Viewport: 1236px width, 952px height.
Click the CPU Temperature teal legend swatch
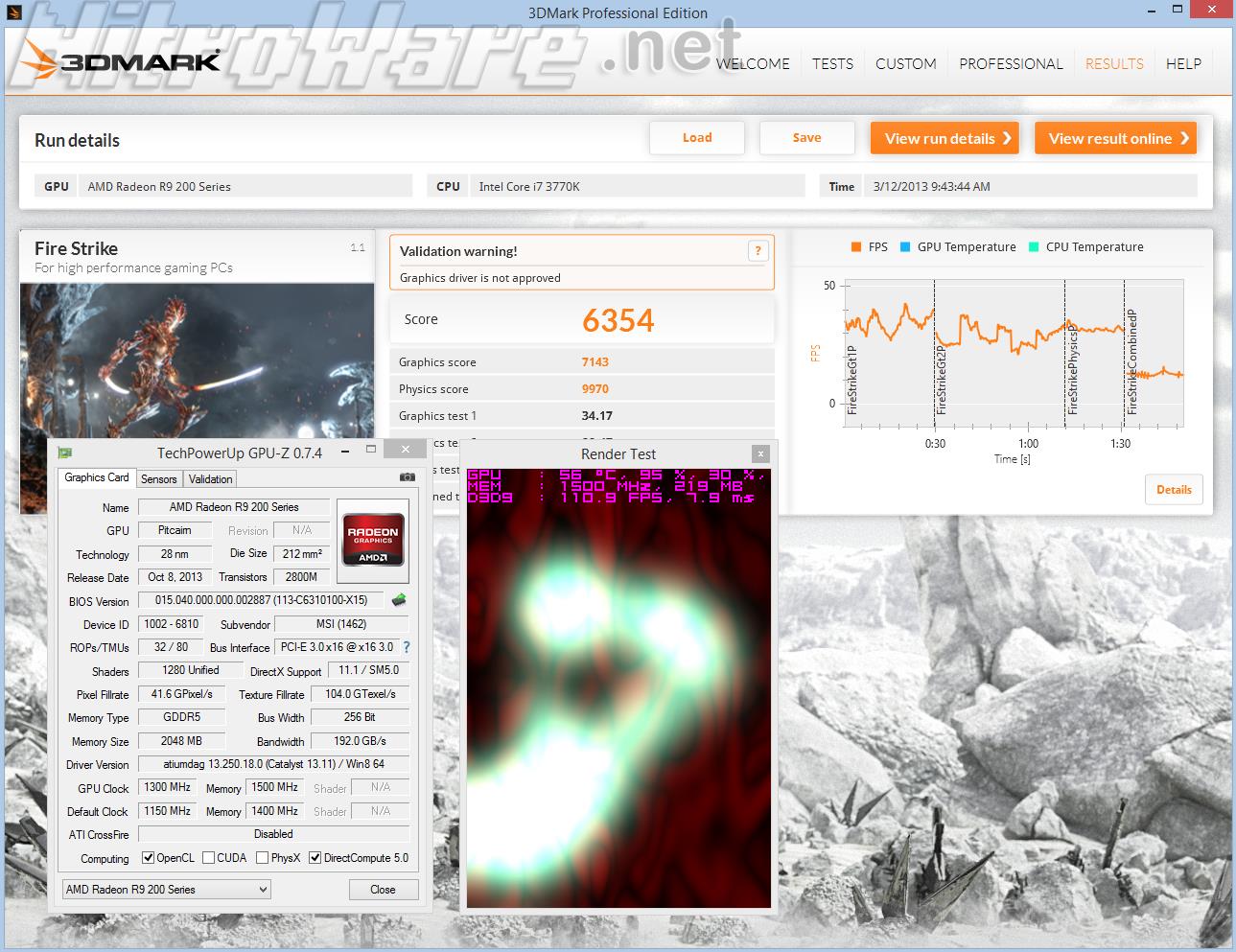click(x=1033, y=246)
